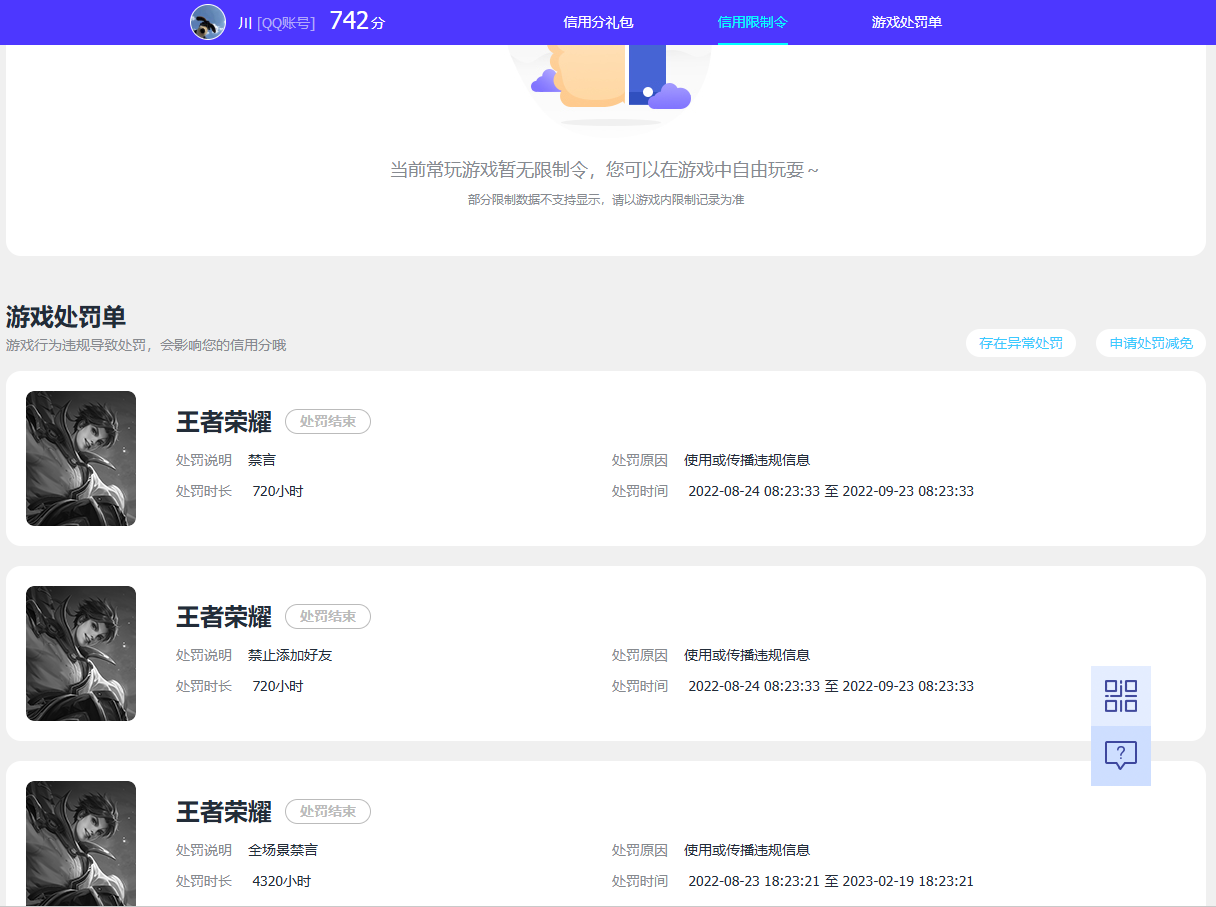Click the 禁止添加好友 description value
Viewport: 1216px width, 907px height.
tap(290, 655)
